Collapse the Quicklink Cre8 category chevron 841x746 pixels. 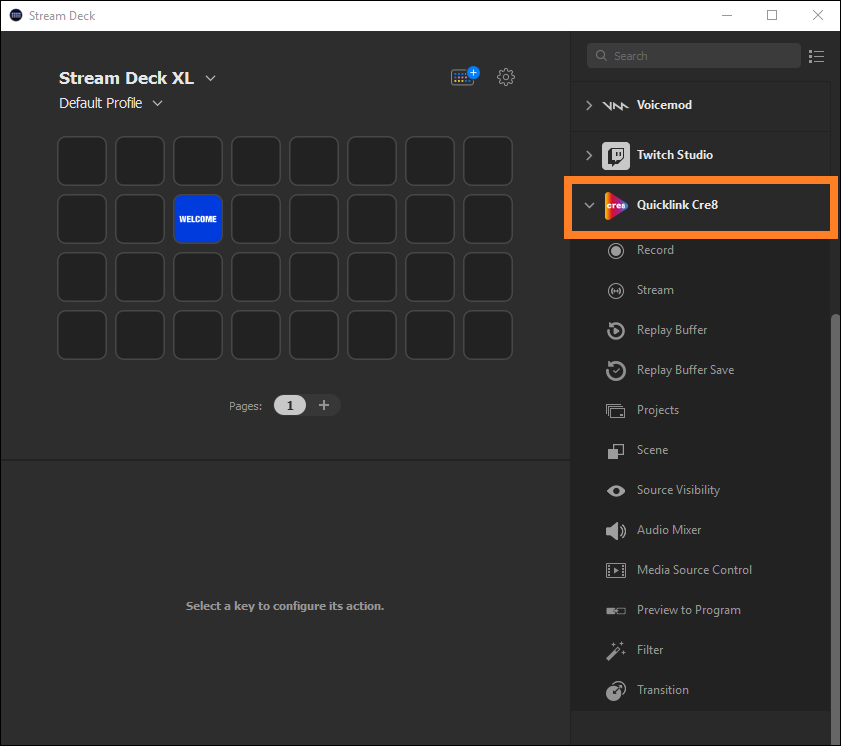(x=589, y=205)
